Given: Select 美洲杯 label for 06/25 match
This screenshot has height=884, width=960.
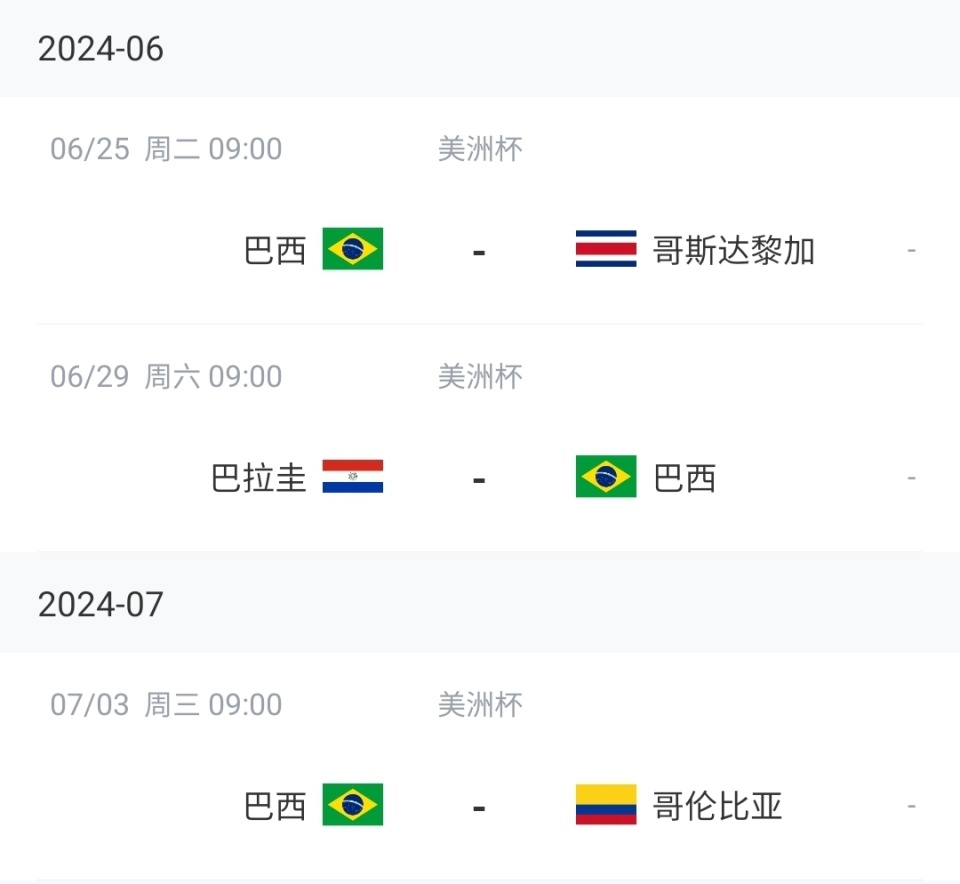Looking at the screenshot, I should (x=480, y=150).
